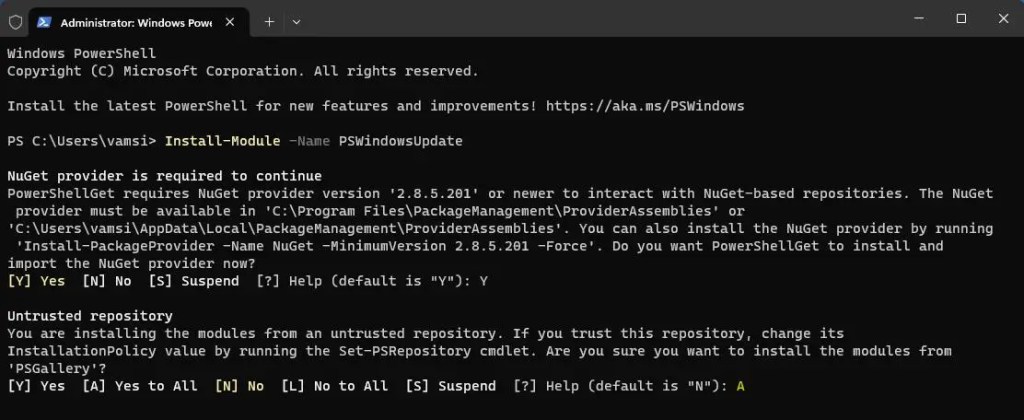Image resolution: width=1024 pixels, height=420 pixels.
Task: Click the PowerShell icon on the tab
Action: click(45, 20)
